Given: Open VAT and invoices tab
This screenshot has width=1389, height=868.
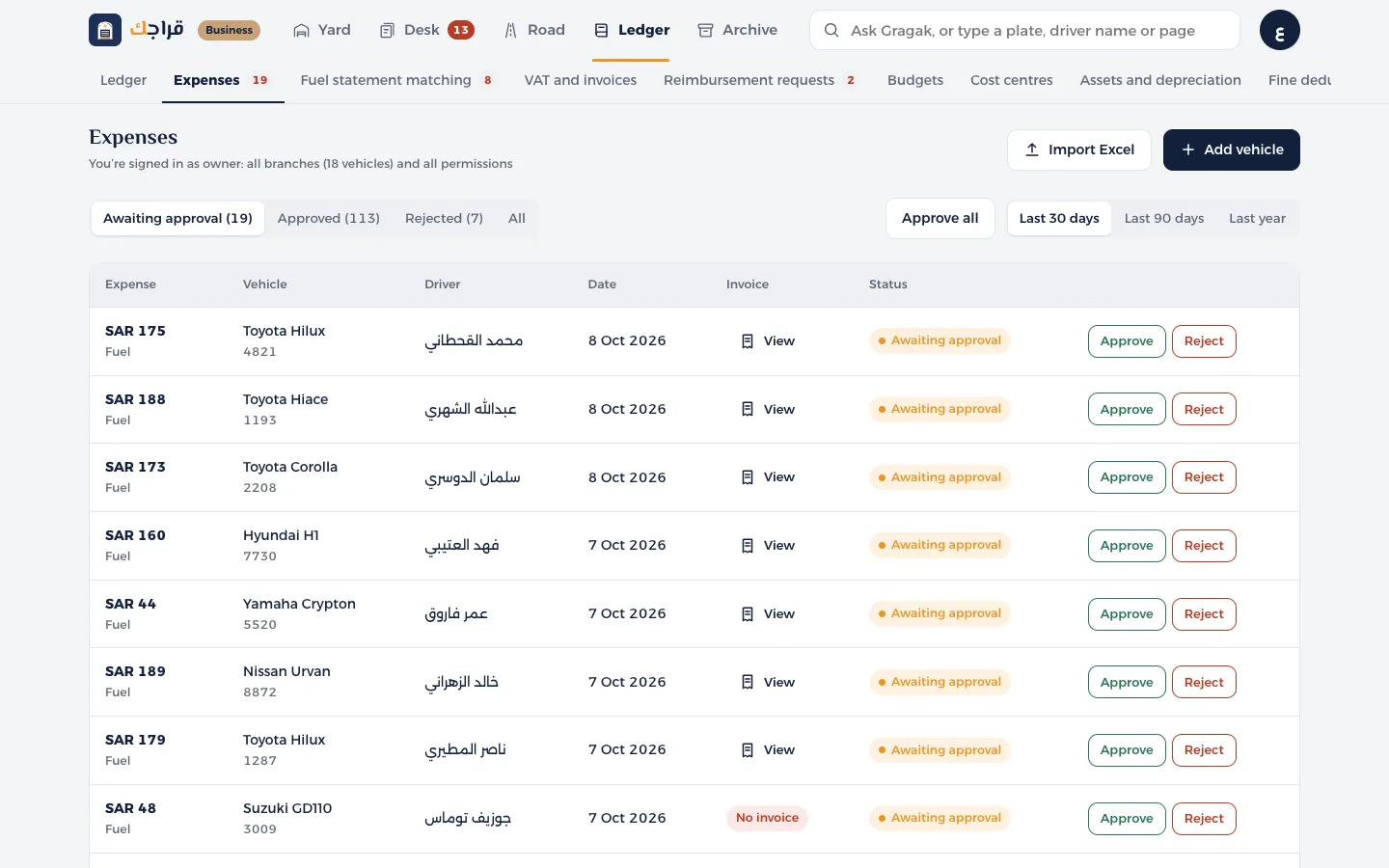Looking at the screenshot, I should click(x=581, y=80).
